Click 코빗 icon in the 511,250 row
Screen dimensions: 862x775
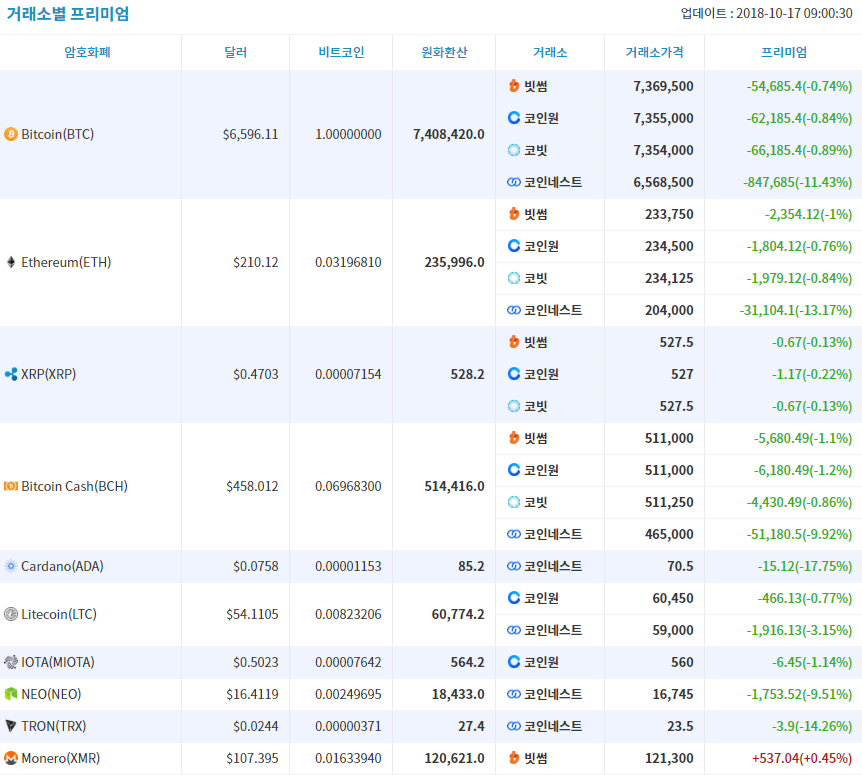(514, 502)
